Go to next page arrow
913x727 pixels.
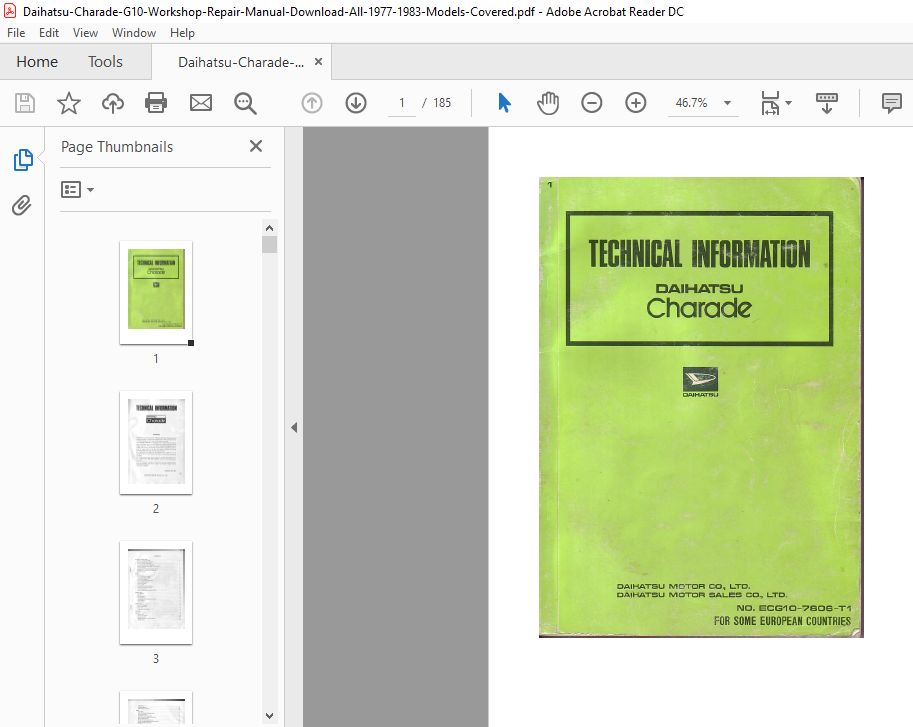tap(356, 103)
